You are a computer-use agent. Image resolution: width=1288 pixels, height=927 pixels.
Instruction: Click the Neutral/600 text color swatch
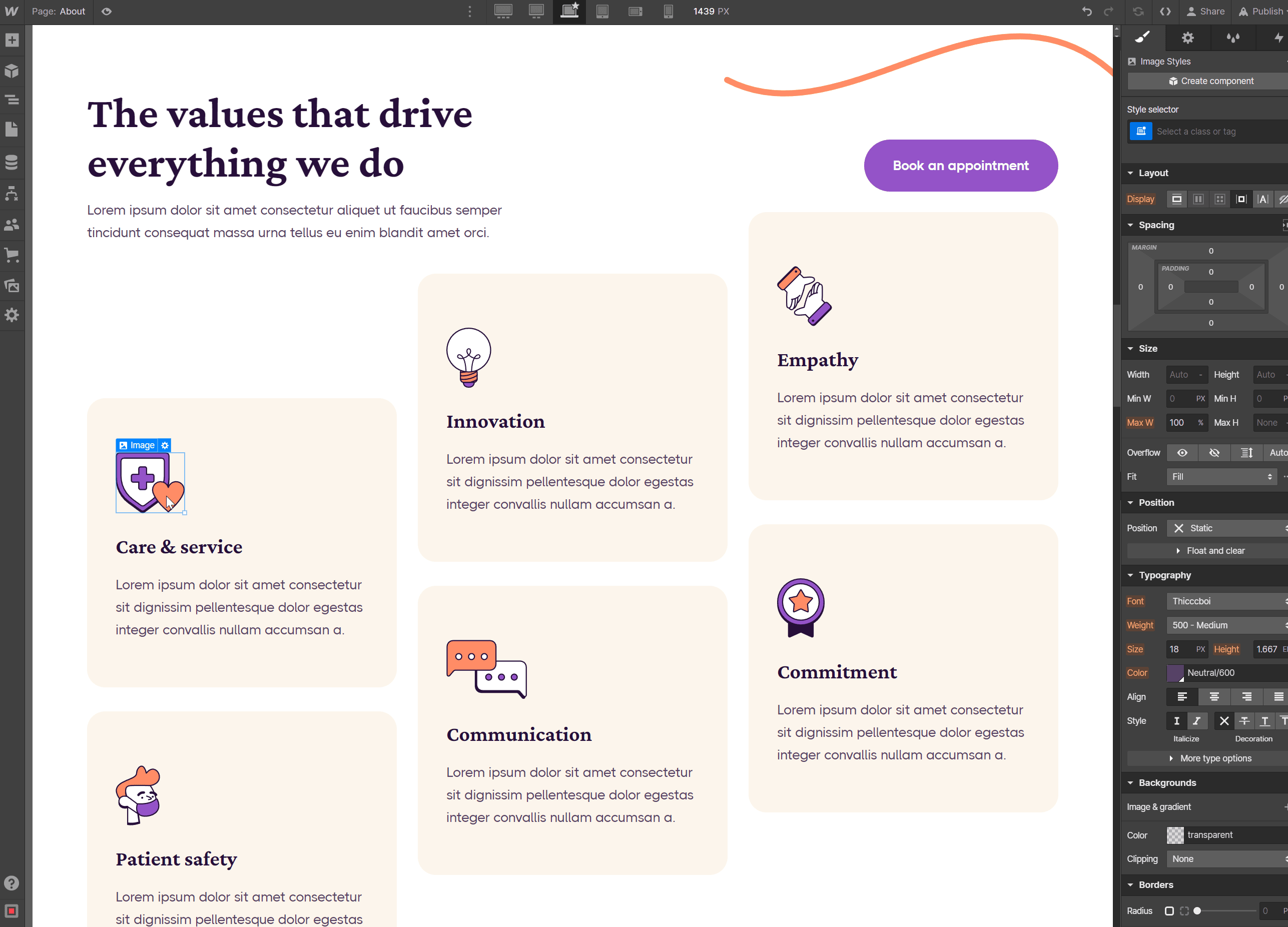click(1175, 673)
